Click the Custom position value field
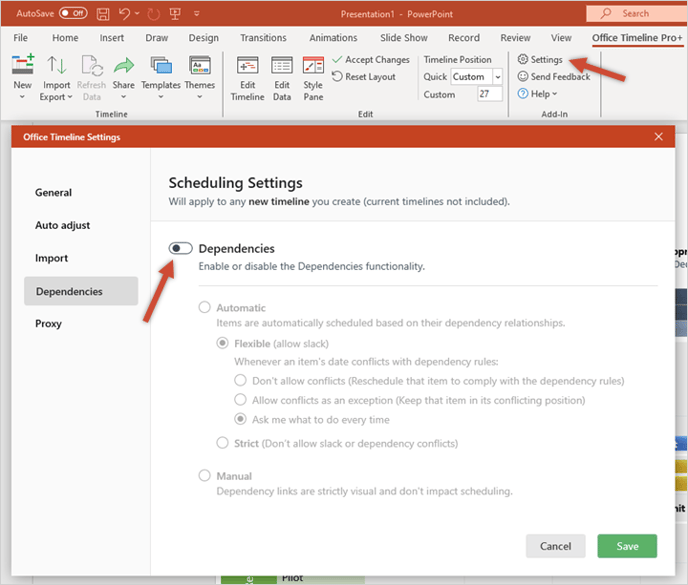Image resolution: width=688 pixels, height=585 pixels. [x=490, y=94]
